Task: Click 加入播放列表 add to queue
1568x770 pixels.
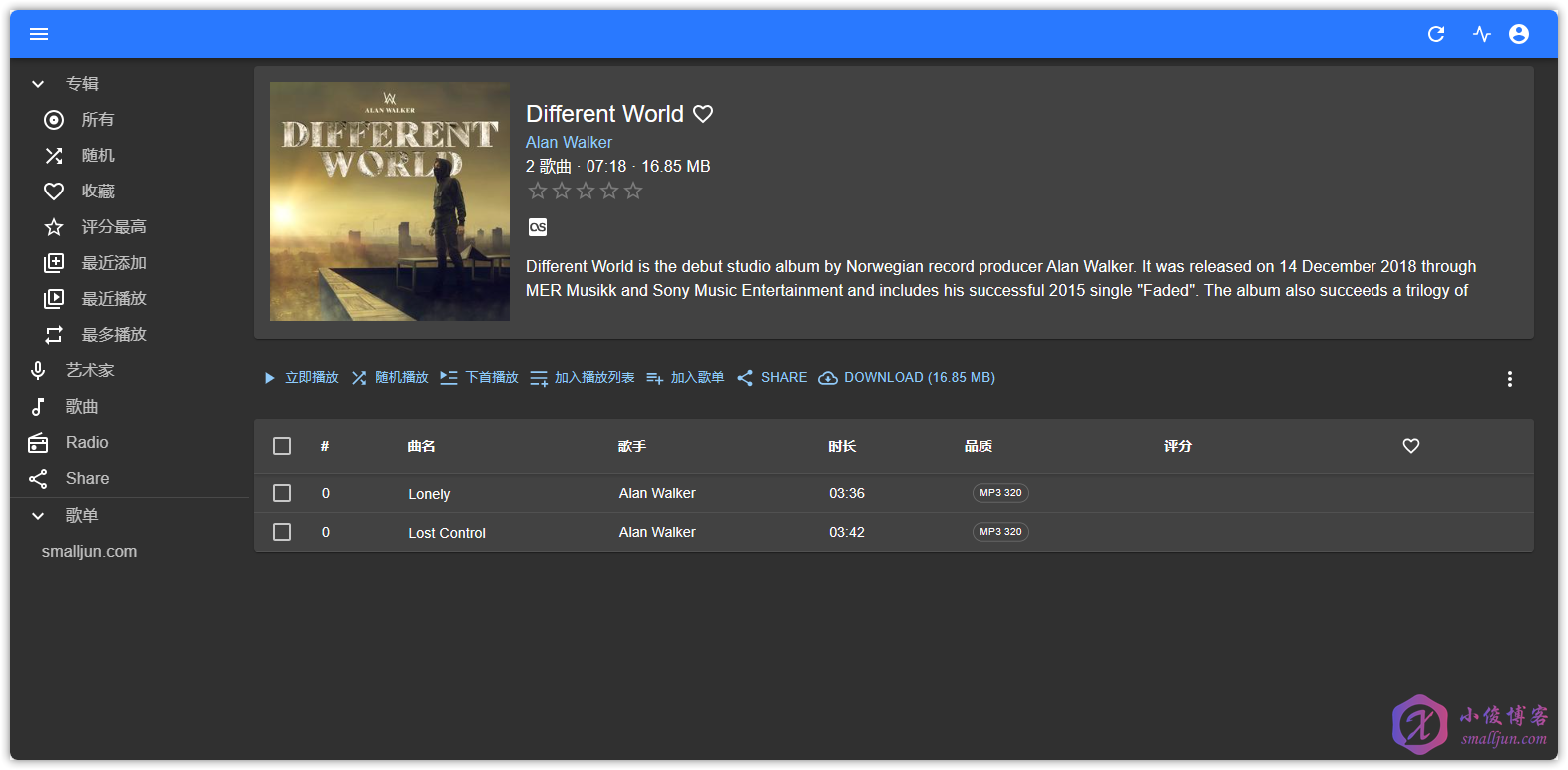Action: 583,378
